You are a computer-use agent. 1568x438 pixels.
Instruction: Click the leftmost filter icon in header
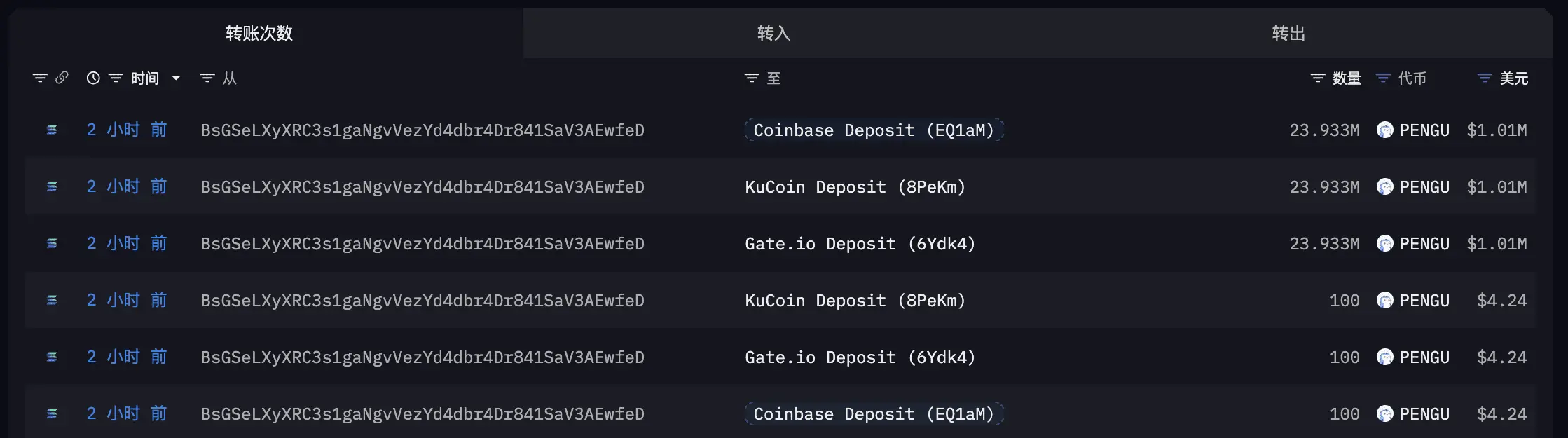[40, 78]
